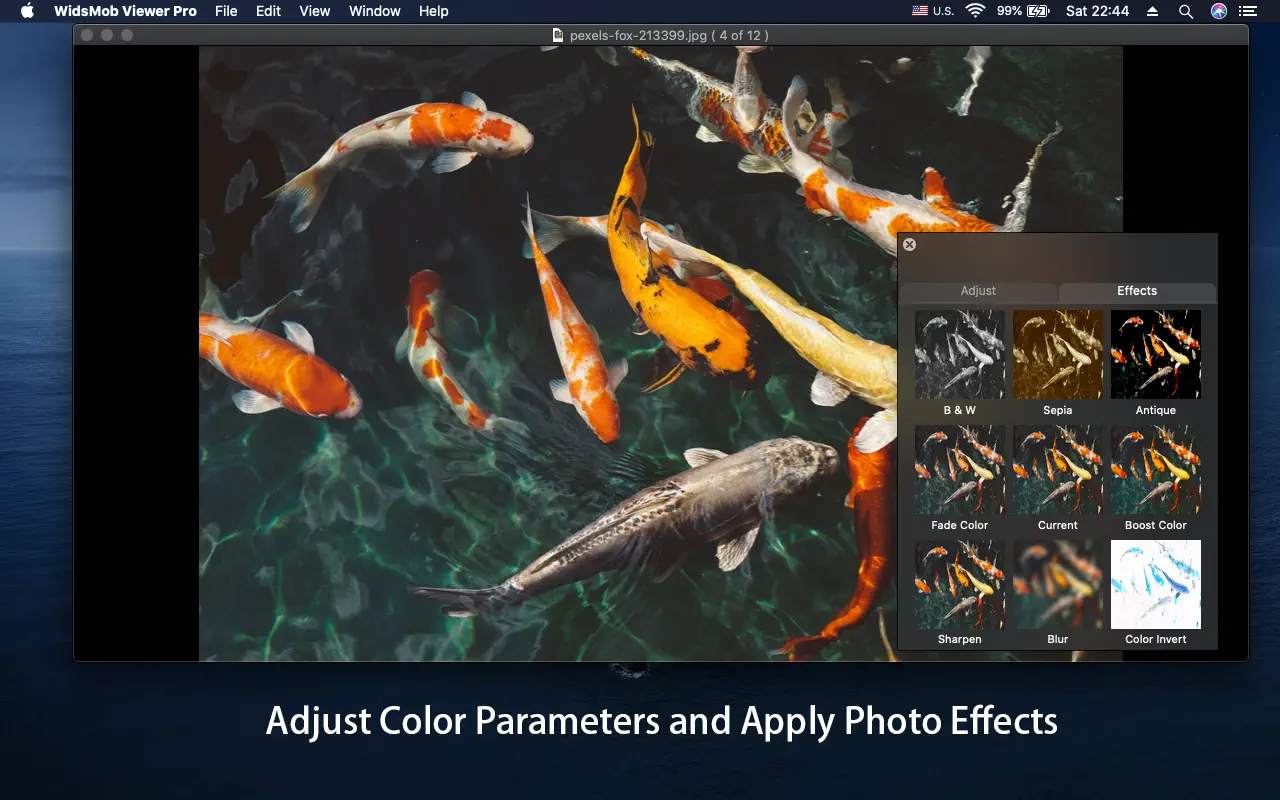Open Siri from the menu bar
This screenshot has height=800, width=1280.
(1218, 11)
